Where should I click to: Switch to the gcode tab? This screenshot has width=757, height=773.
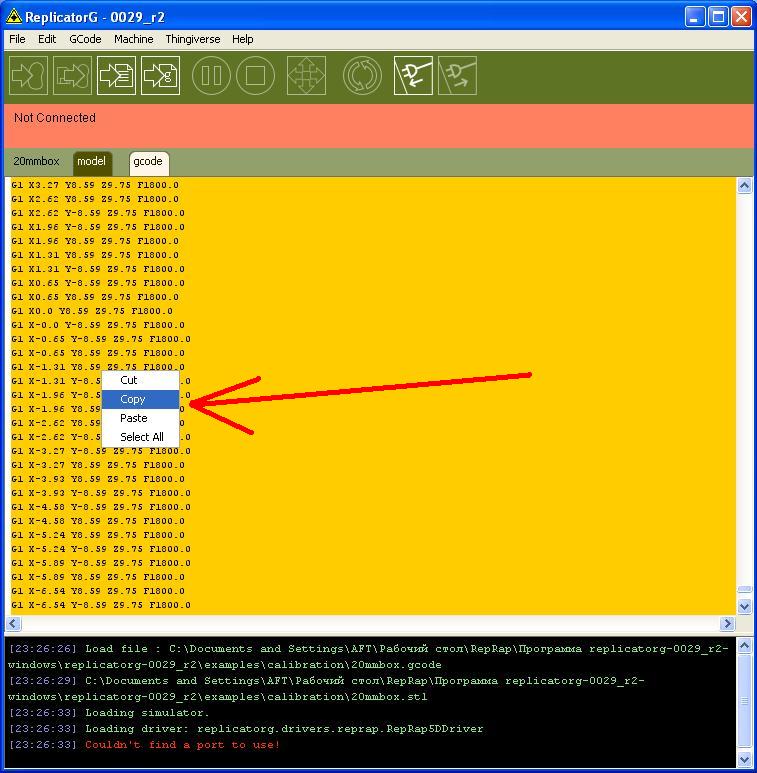coord(148,162)
